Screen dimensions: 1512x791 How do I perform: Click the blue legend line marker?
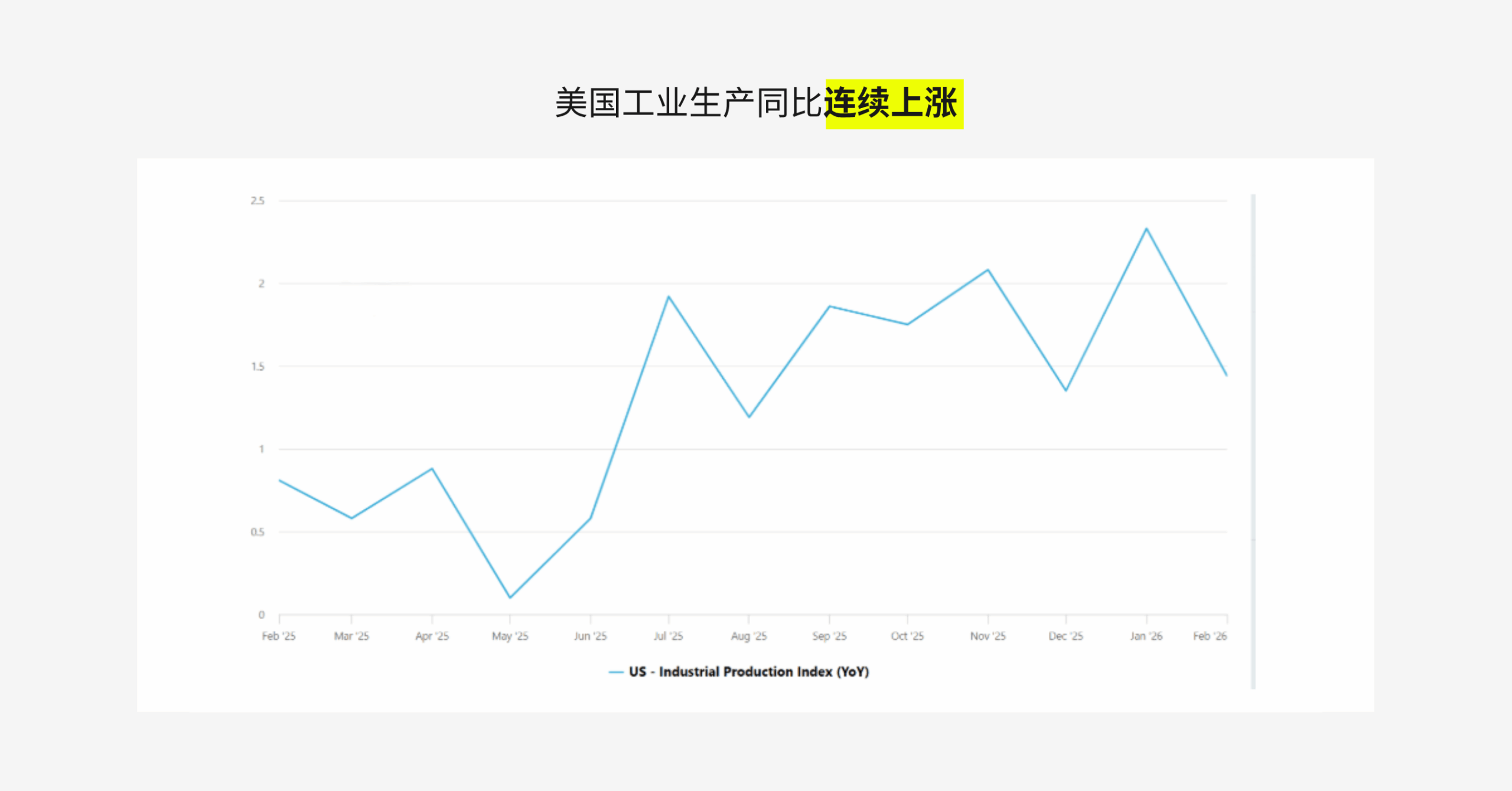click(x=616, y=672)
